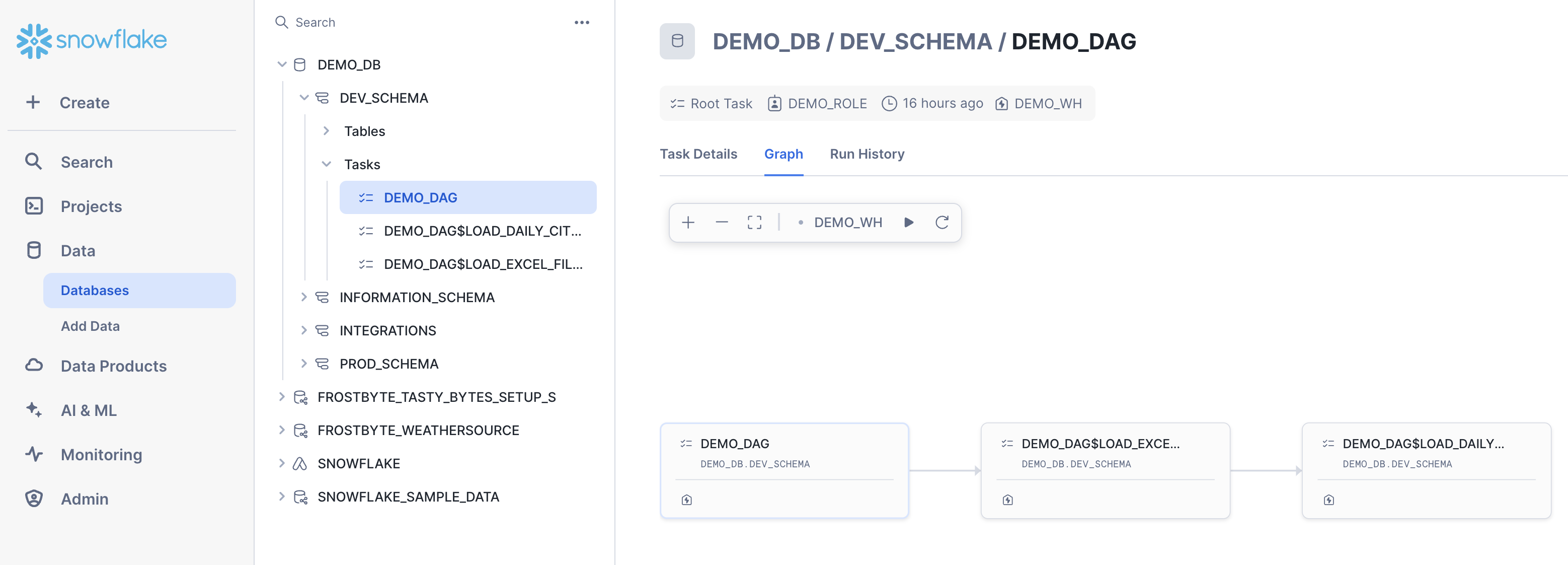Switch to the Task Details tab
1568x565 pixels.
coord(698,154)
